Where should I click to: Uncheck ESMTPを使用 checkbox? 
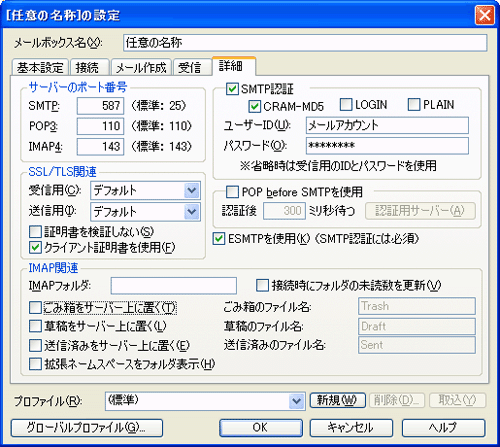[219, 239]
